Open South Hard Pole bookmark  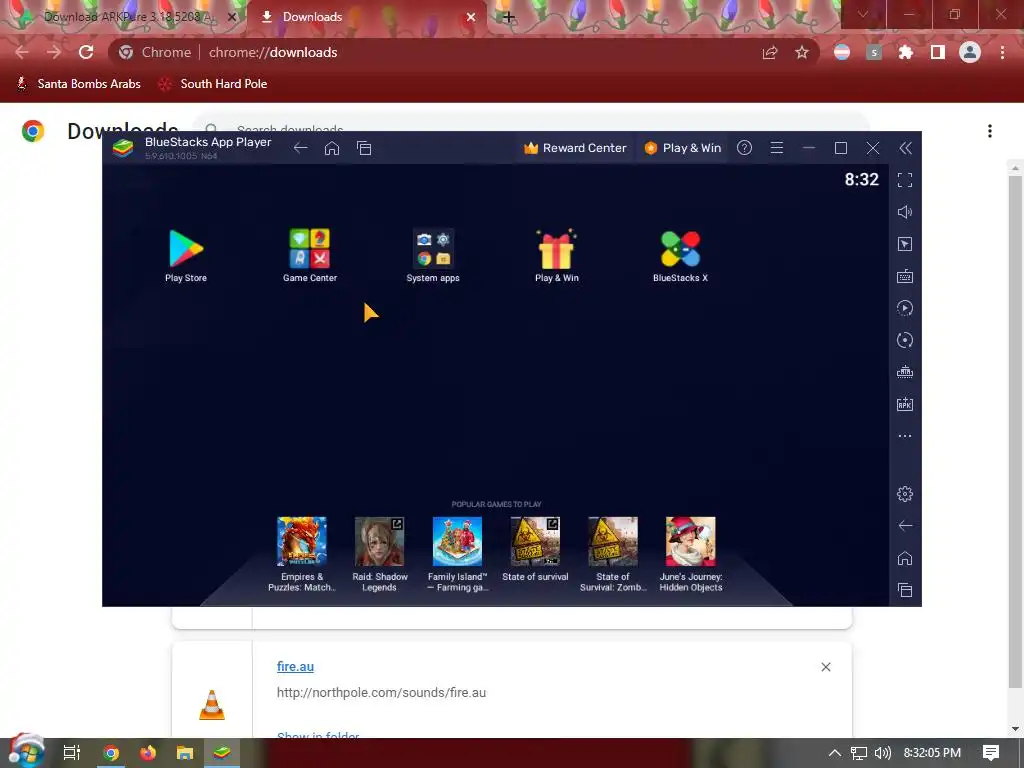(213, 84)
